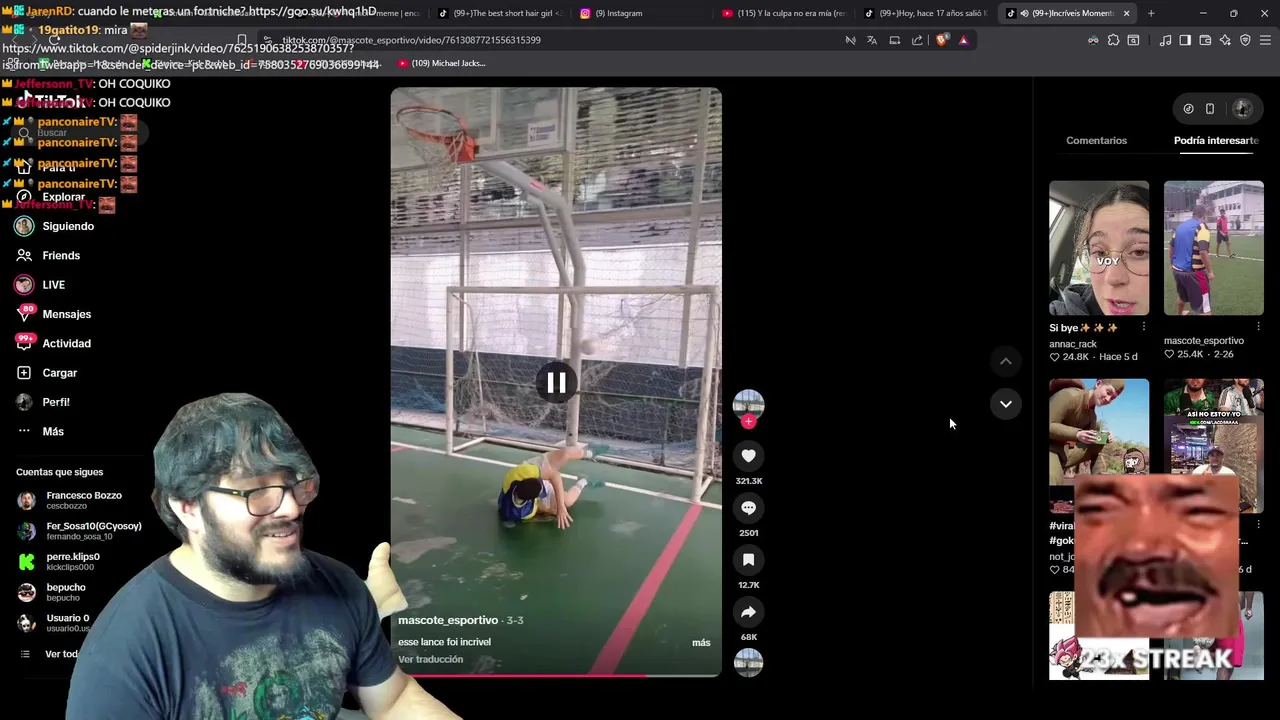Click 'Ver traducción' under the caption
1280x720 pixels.
[x=430, y=659]
